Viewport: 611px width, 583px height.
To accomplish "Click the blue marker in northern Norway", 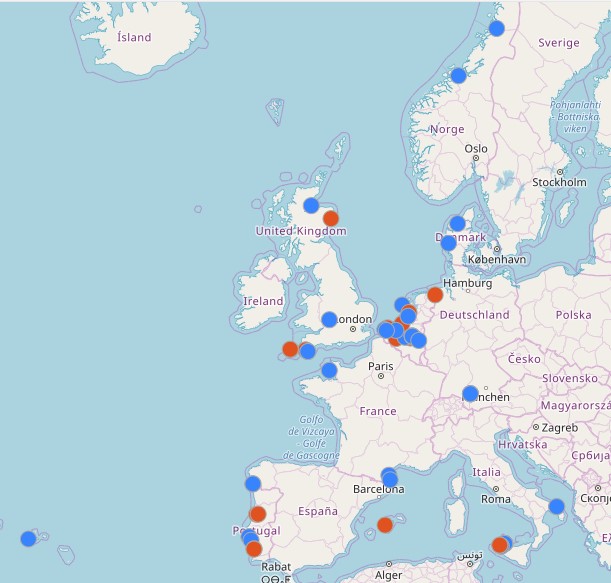I will (497, 28).
